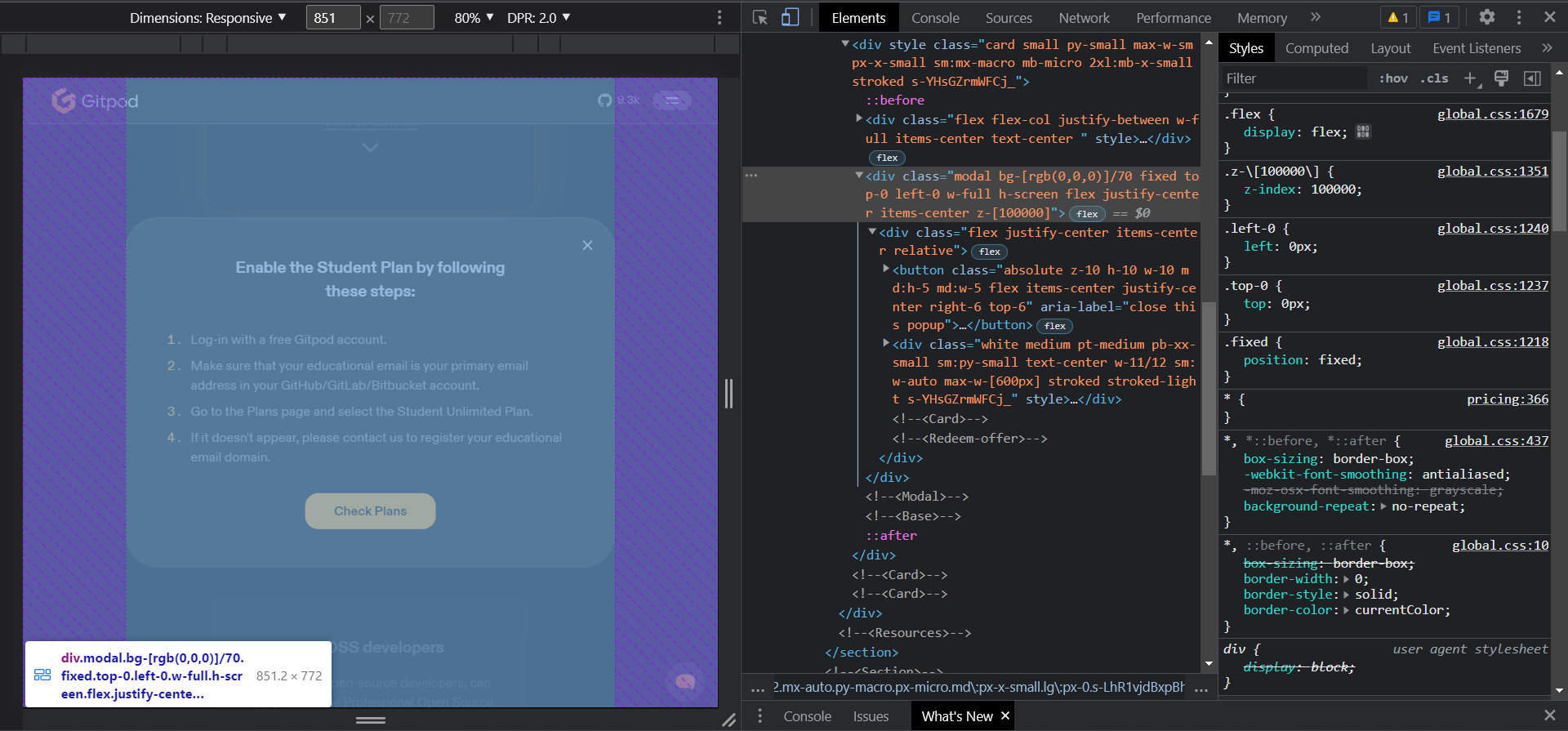Open the Dimensions Responsive dropdown

207,18
